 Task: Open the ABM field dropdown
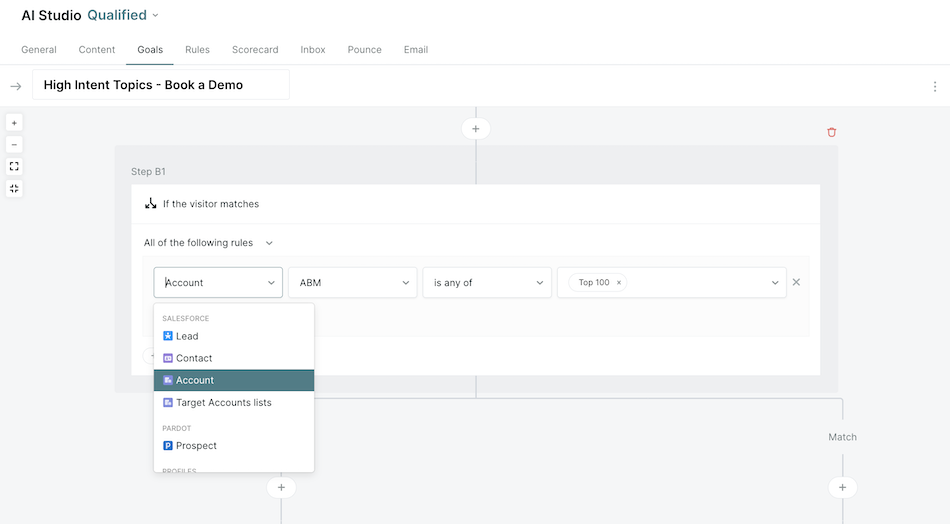pos(353,282)
